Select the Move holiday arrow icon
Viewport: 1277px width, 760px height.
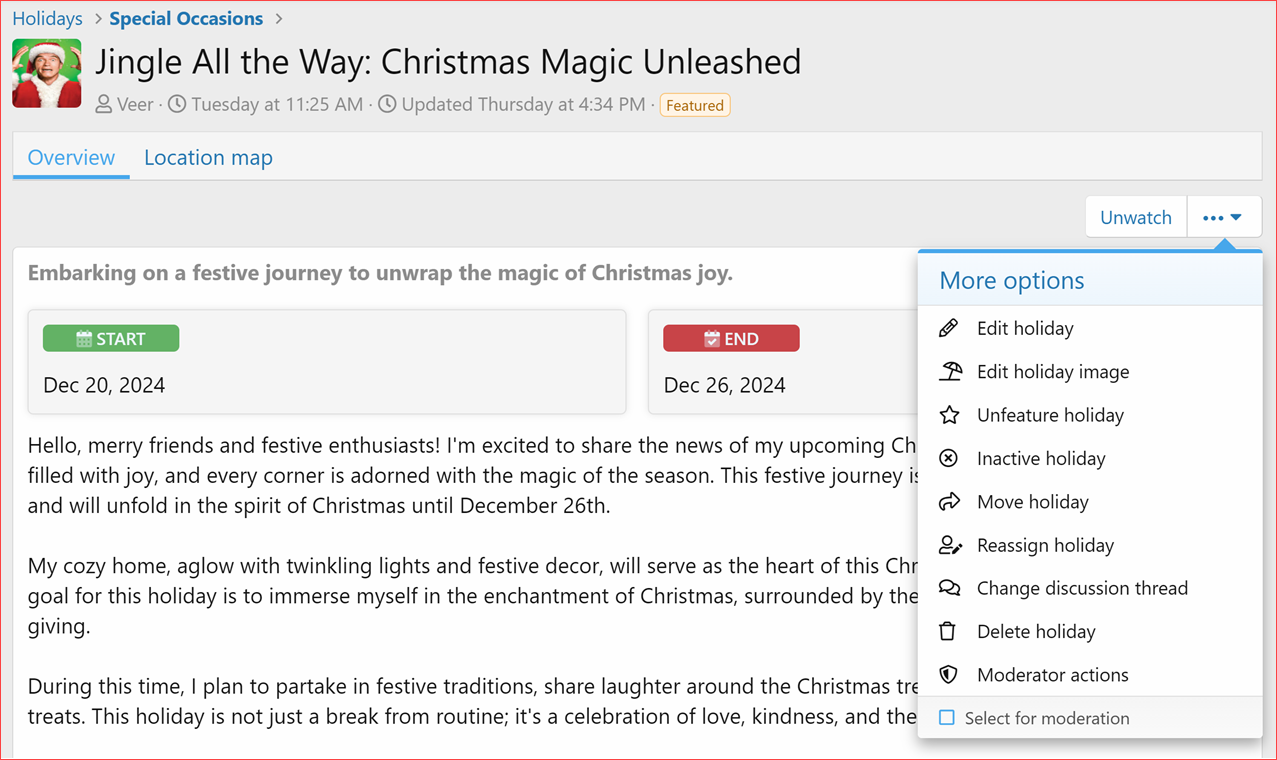[x=949, y=501]
